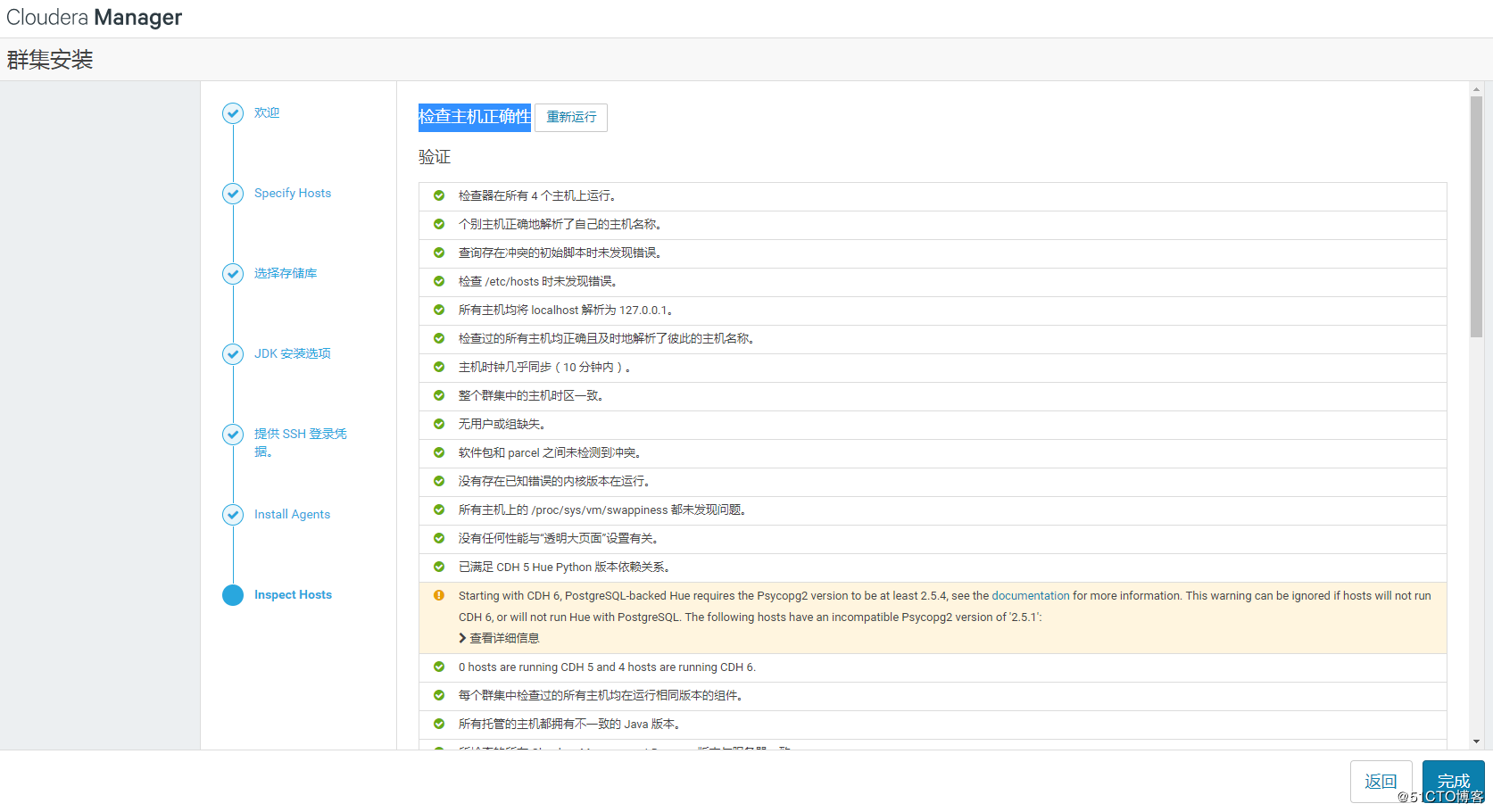Click the 提供 SSH 登录凭据 step checkmark circle
Viewport: 1493px width, 812px height.
[233, 435]
